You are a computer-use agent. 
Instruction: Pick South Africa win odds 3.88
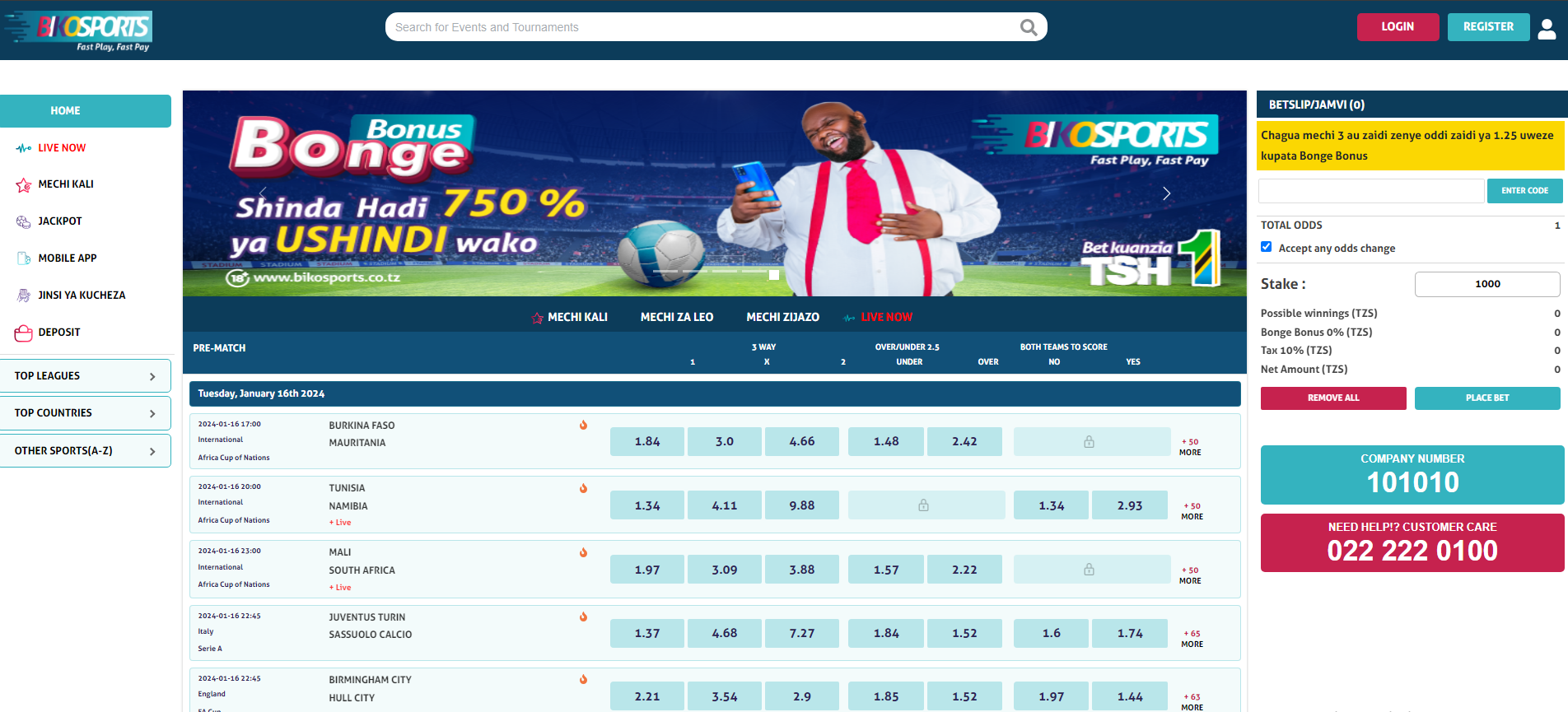click(802, 570)
